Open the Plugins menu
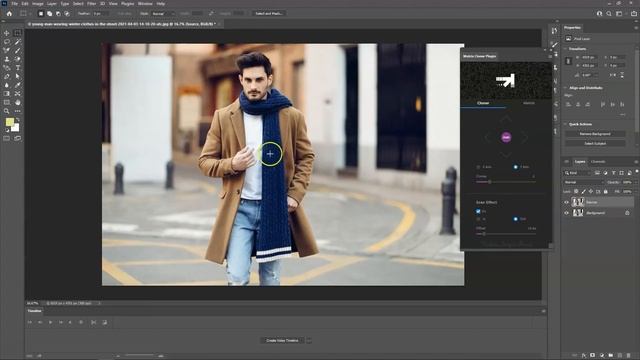 click(x=127, y=4)
